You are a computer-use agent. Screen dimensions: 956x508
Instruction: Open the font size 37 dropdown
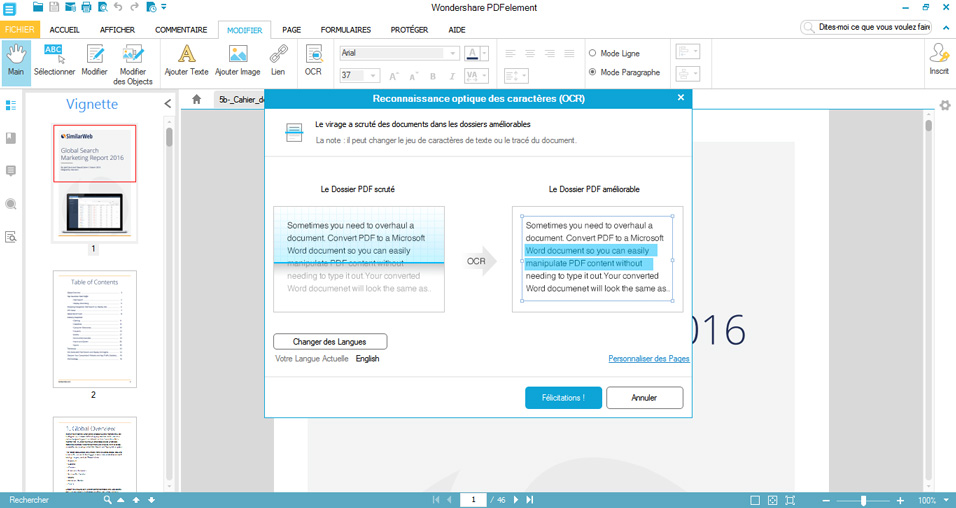pyautogui.click(x=374, y=76)
